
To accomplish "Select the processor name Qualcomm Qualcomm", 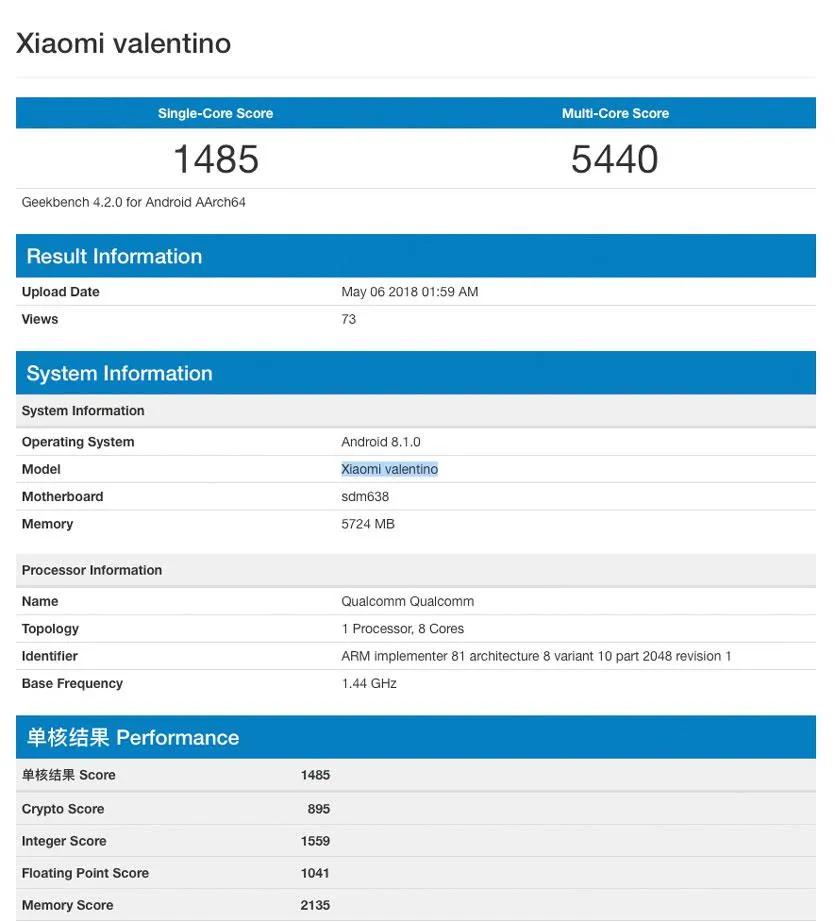I will 407,601.
